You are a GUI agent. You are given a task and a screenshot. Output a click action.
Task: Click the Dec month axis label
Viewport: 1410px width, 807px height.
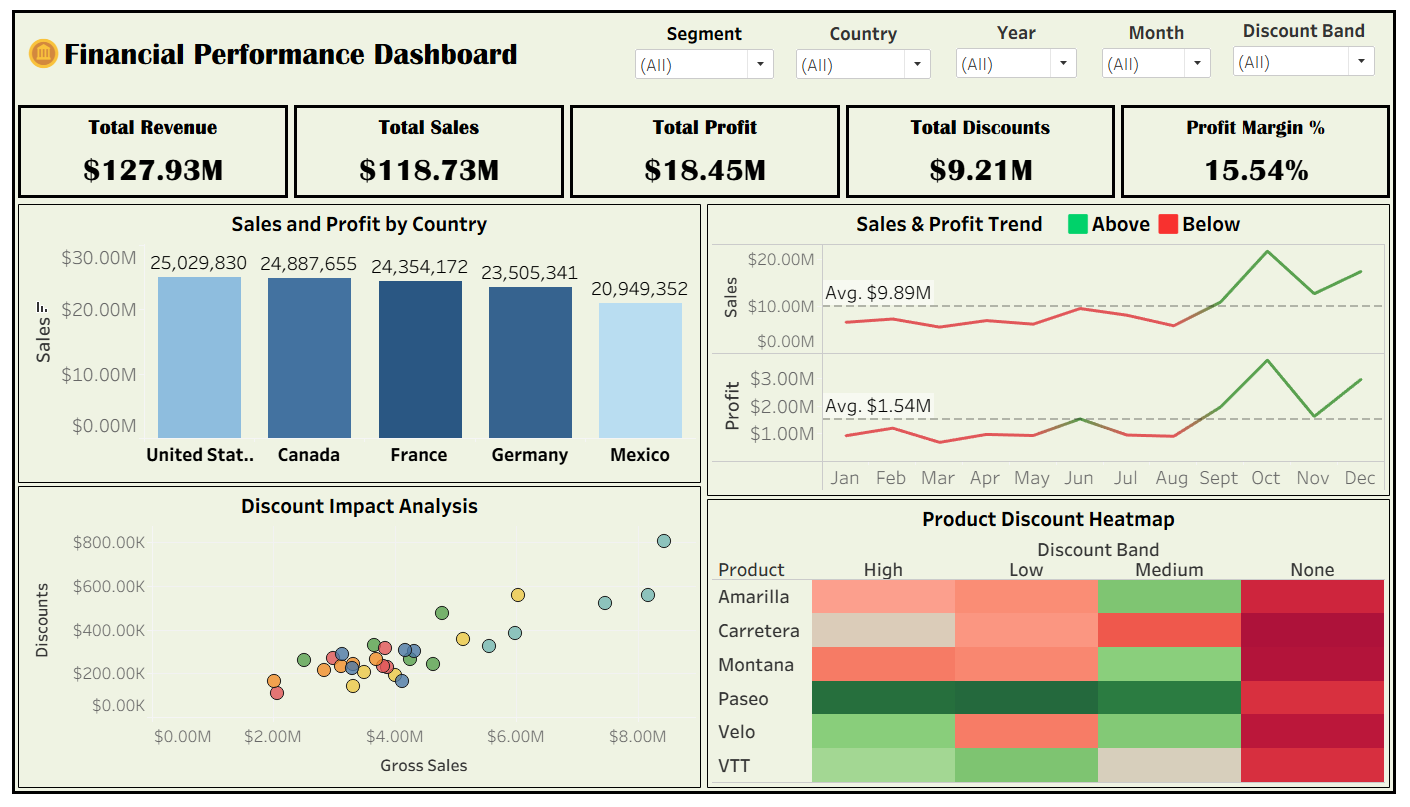tap(1360, 478)
